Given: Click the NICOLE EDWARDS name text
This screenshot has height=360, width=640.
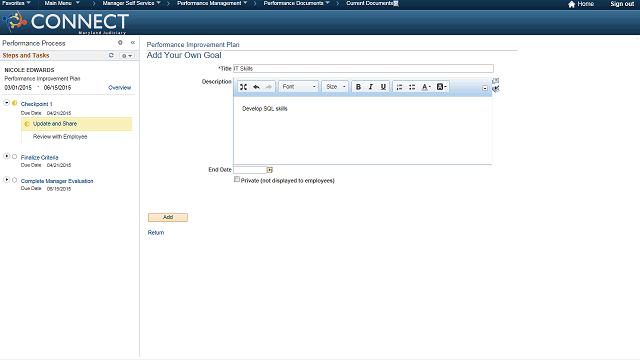Looking at the screenshot, I should coord(29,70).
